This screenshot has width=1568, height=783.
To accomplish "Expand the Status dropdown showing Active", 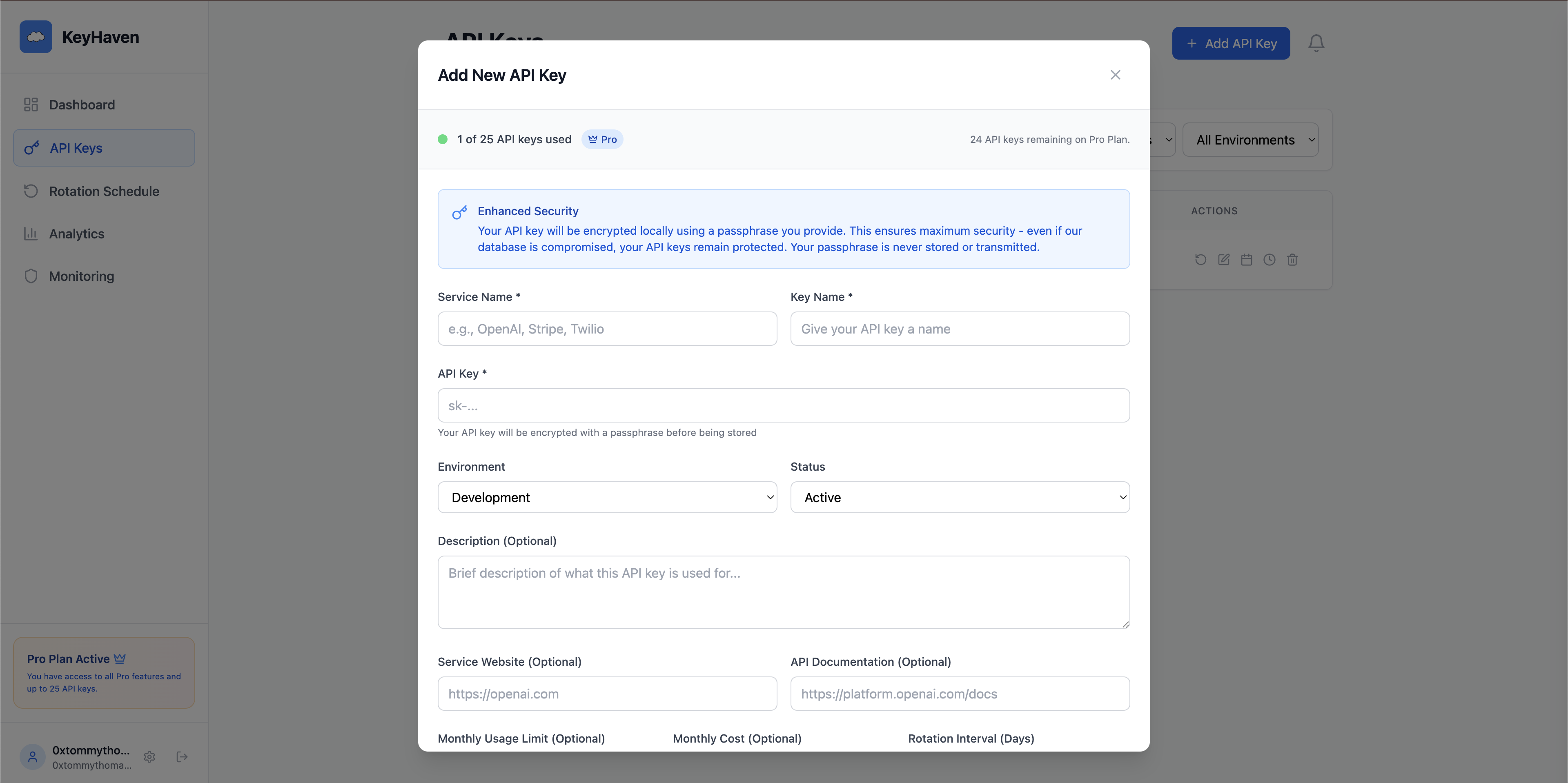I will pos(959,498).
